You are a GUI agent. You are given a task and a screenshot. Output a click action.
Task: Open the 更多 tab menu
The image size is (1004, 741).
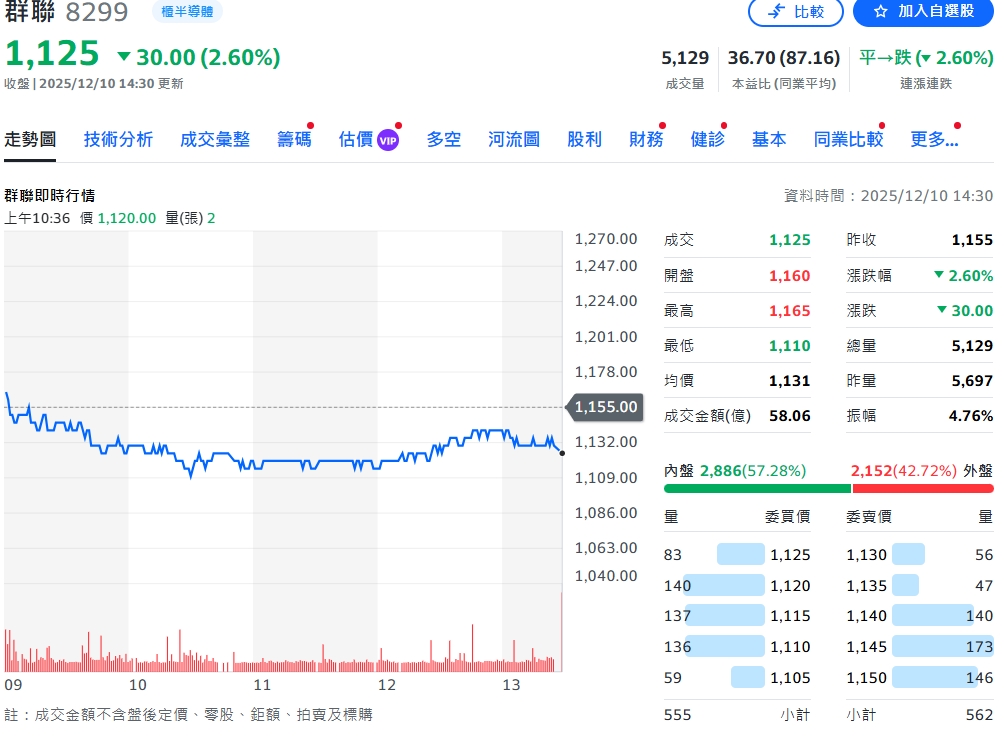coord(934,139)
